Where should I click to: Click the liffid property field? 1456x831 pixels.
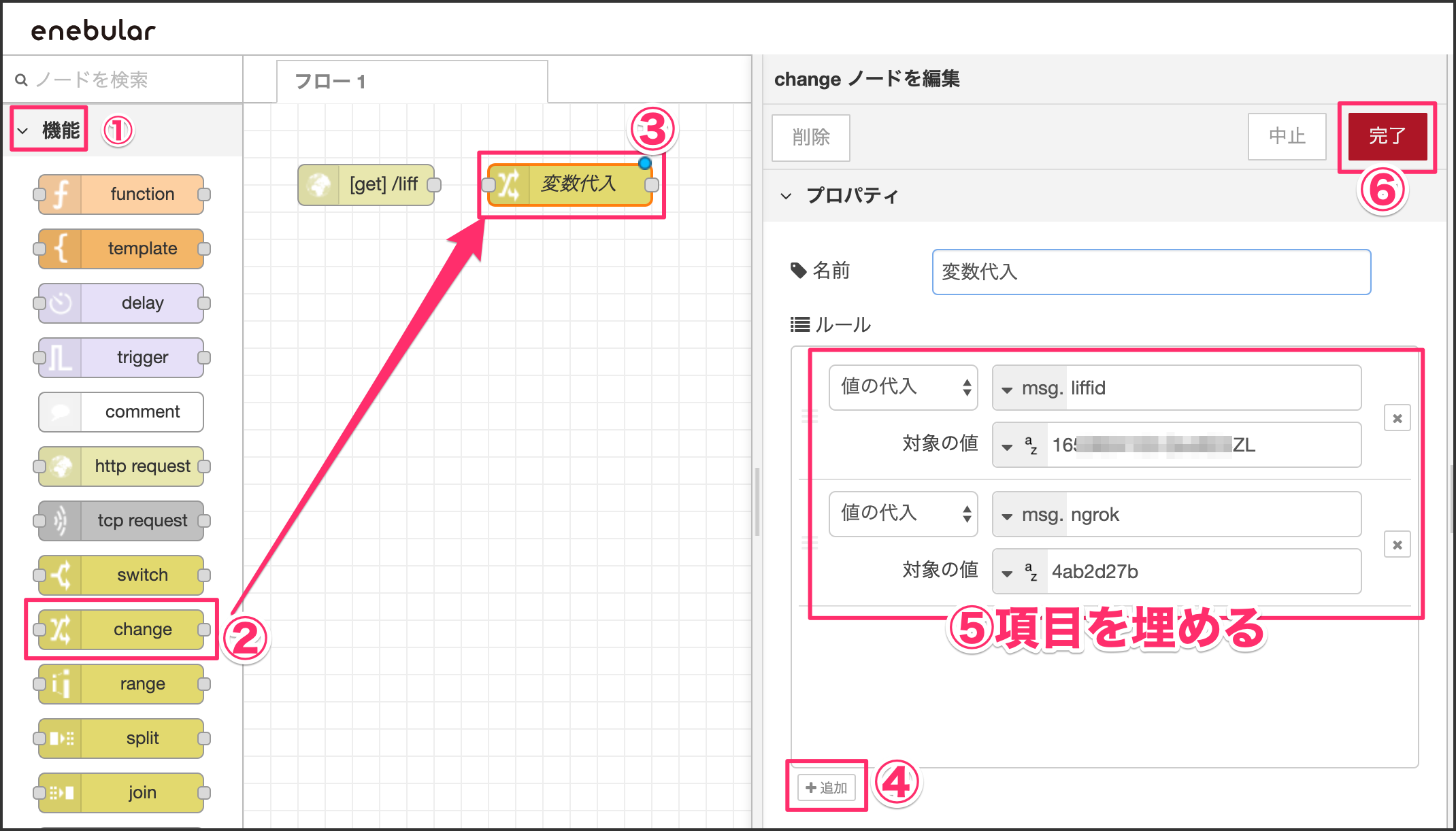pos(1213,388)
